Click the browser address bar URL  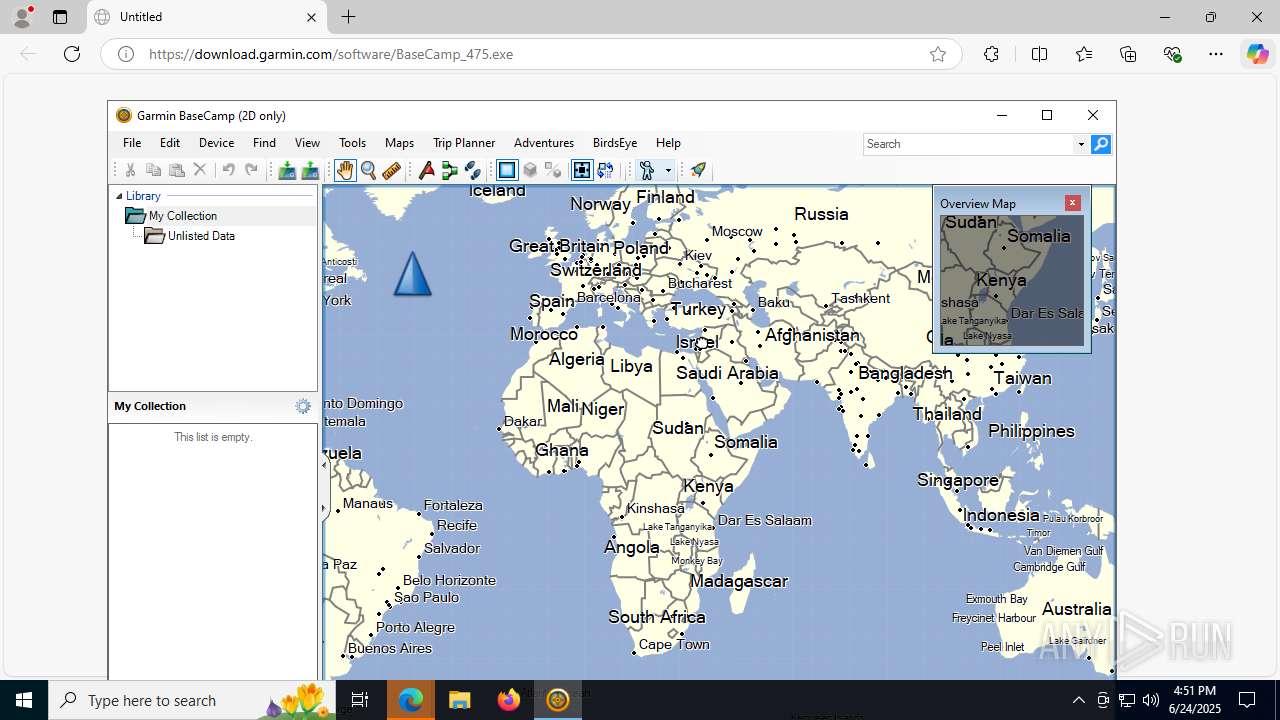[x=331, y=54]
